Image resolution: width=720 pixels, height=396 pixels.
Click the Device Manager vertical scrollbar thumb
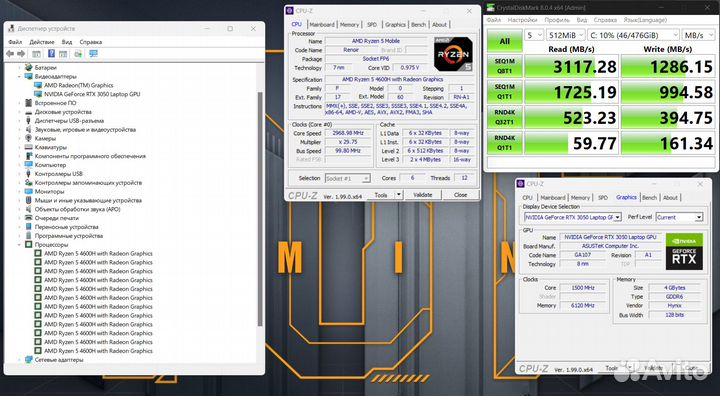click(260, 209)
